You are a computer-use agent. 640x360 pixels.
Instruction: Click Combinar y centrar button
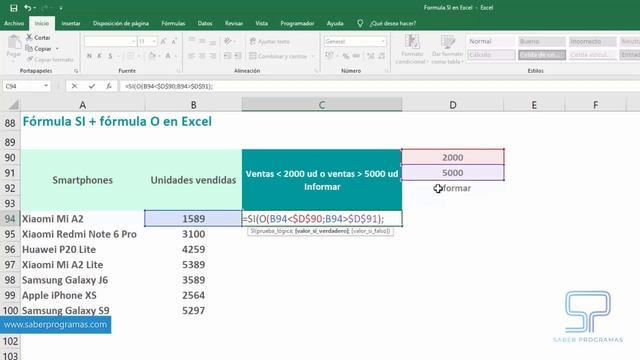[278, 56]
